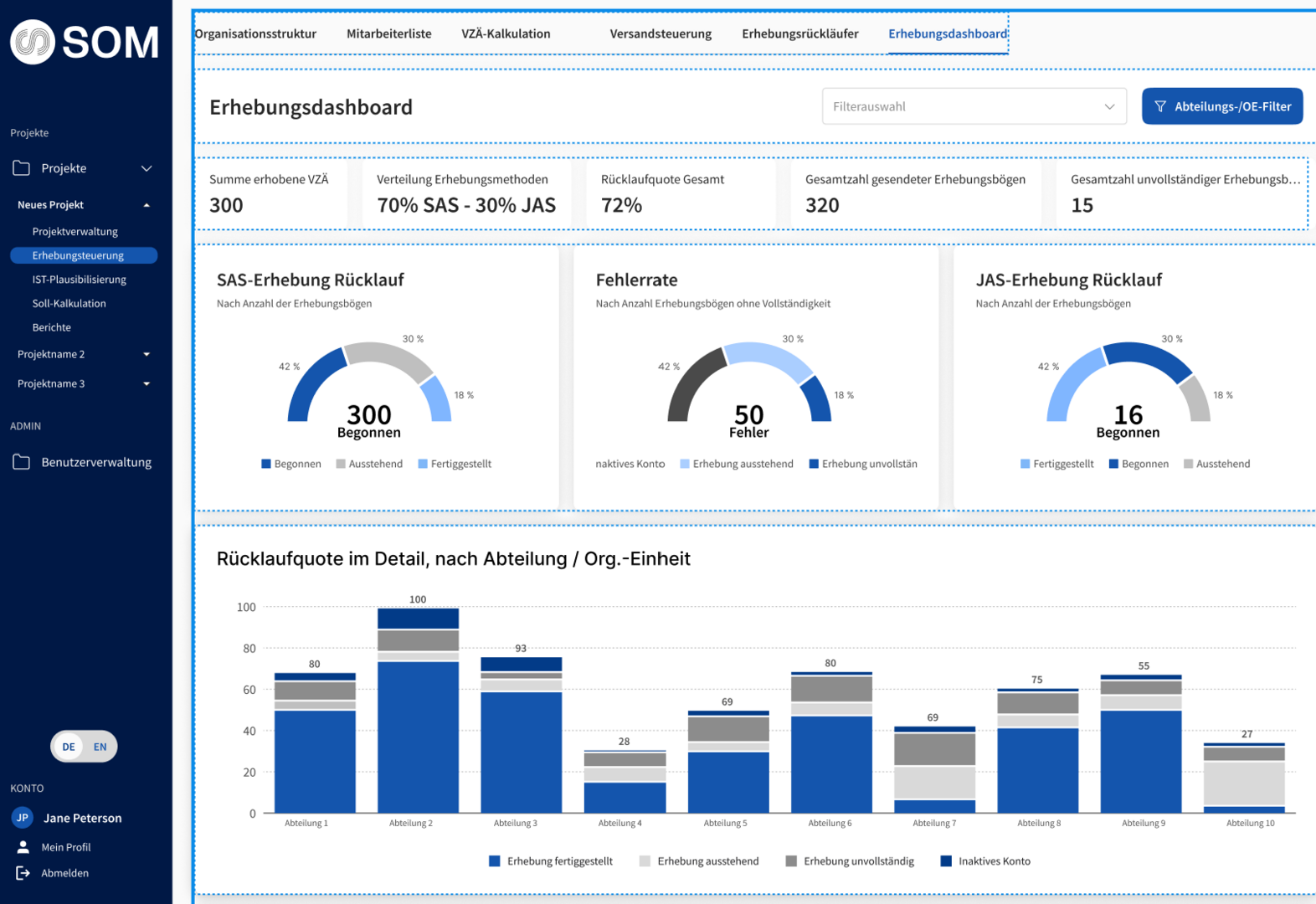This screenshot has height=904, width=1316.
Task: Switch language to DE
Action: tap(69, 747)
